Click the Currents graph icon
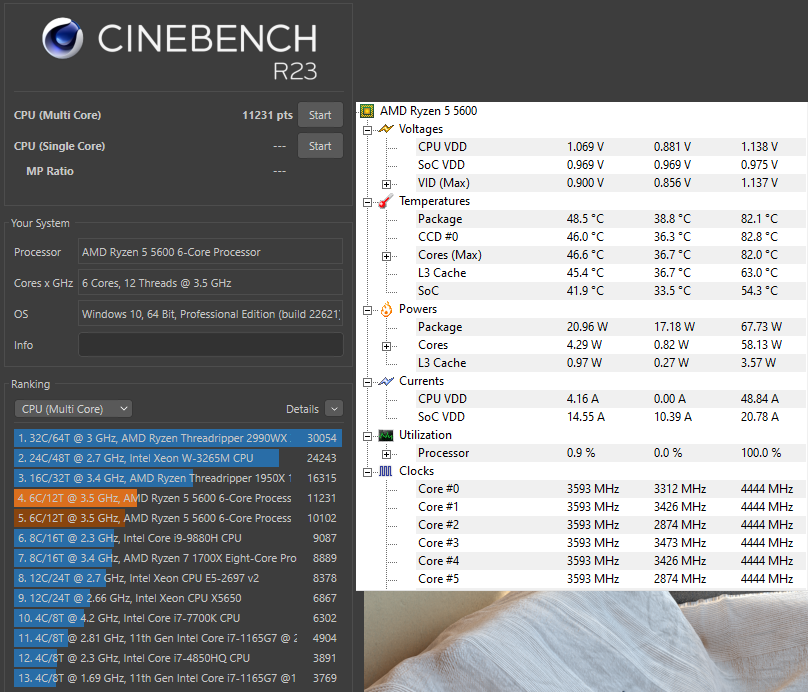 coord(386,381)
